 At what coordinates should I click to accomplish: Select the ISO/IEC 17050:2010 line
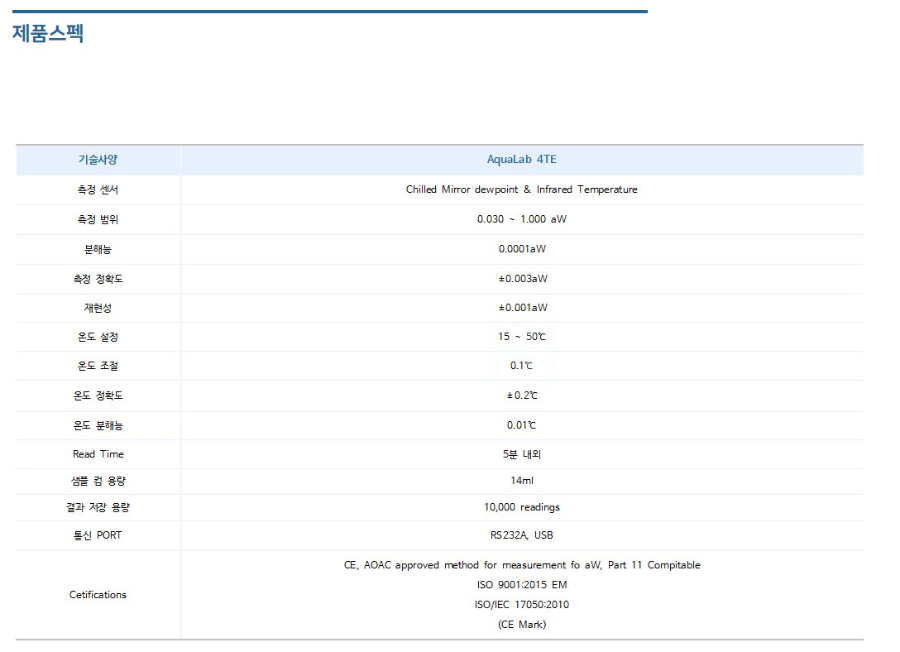tap(522, 604)
